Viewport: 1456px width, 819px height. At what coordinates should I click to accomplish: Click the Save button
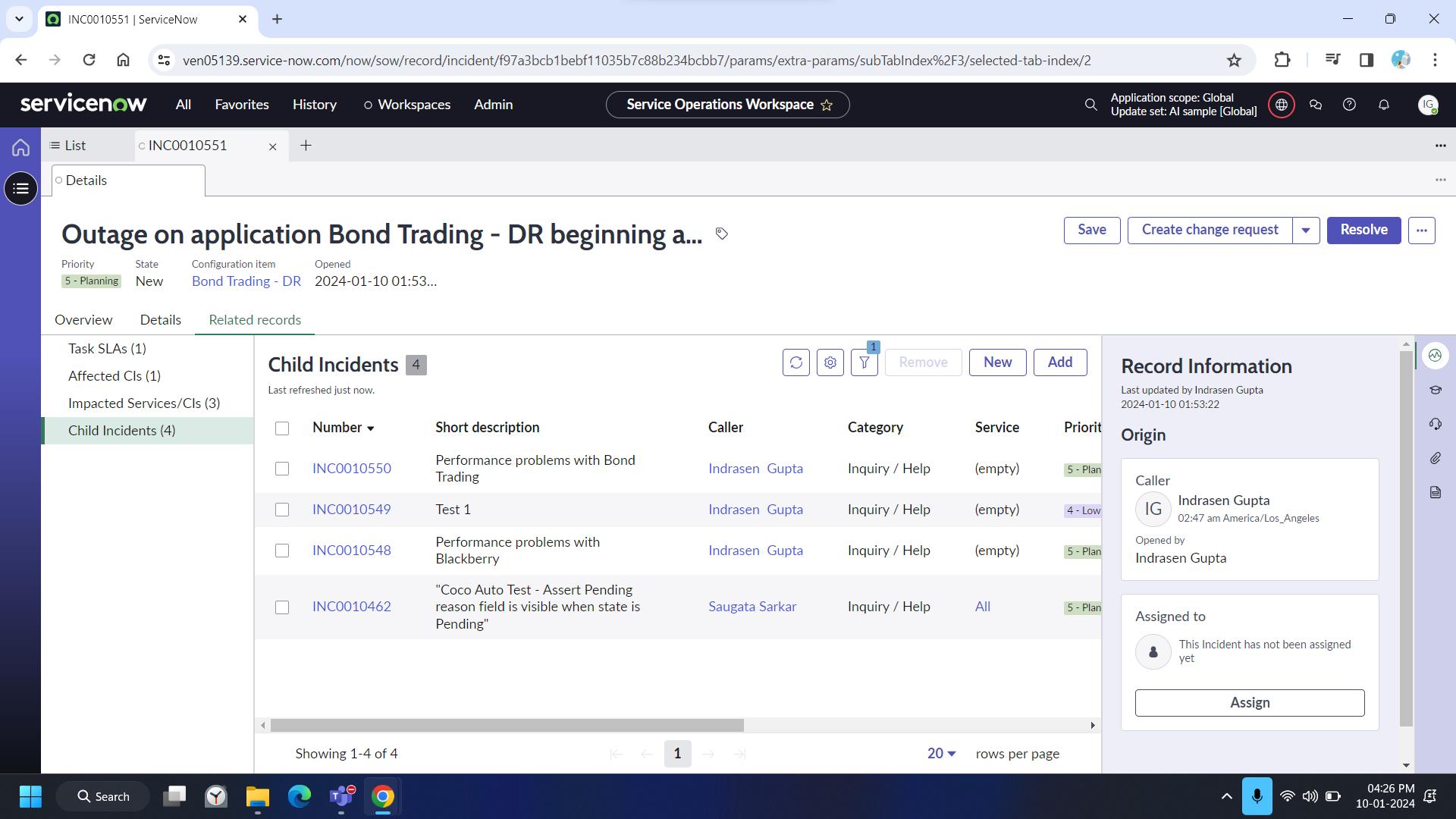point(1092,230)
